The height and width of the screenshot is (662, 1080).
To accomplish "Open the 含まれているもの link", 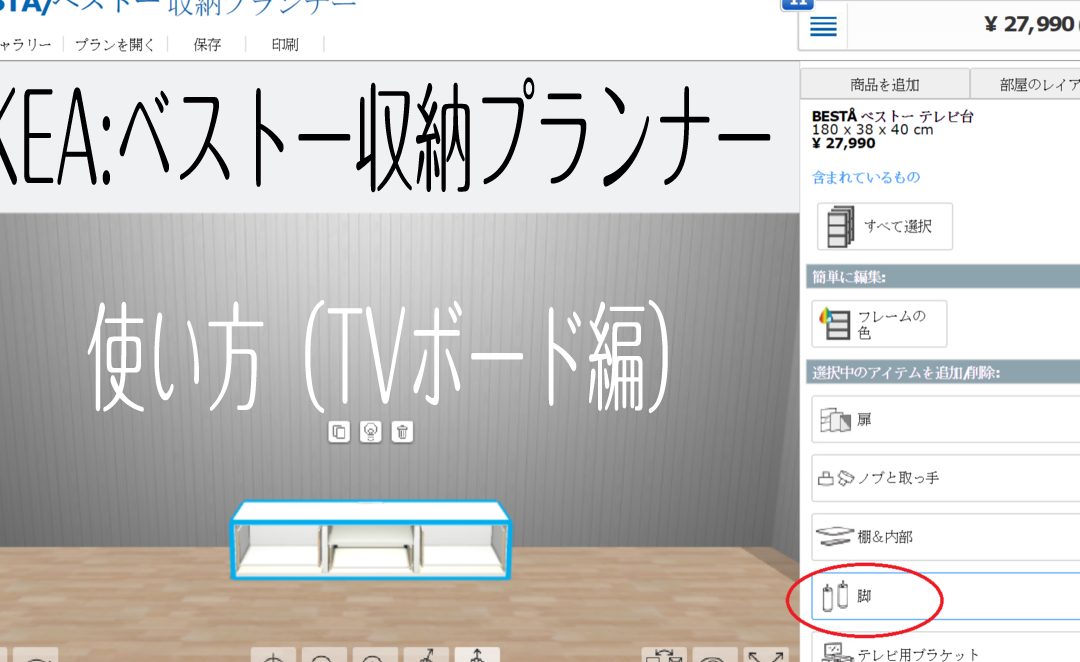I will point(866,177).
